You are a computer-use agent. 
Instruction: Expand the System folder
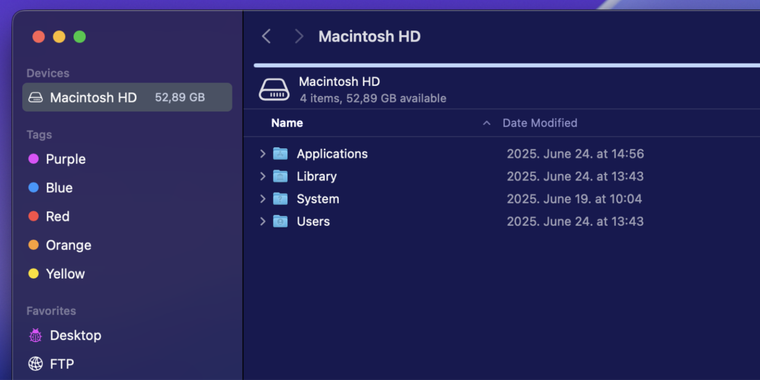pyautogui.click(x=263, y=199)
